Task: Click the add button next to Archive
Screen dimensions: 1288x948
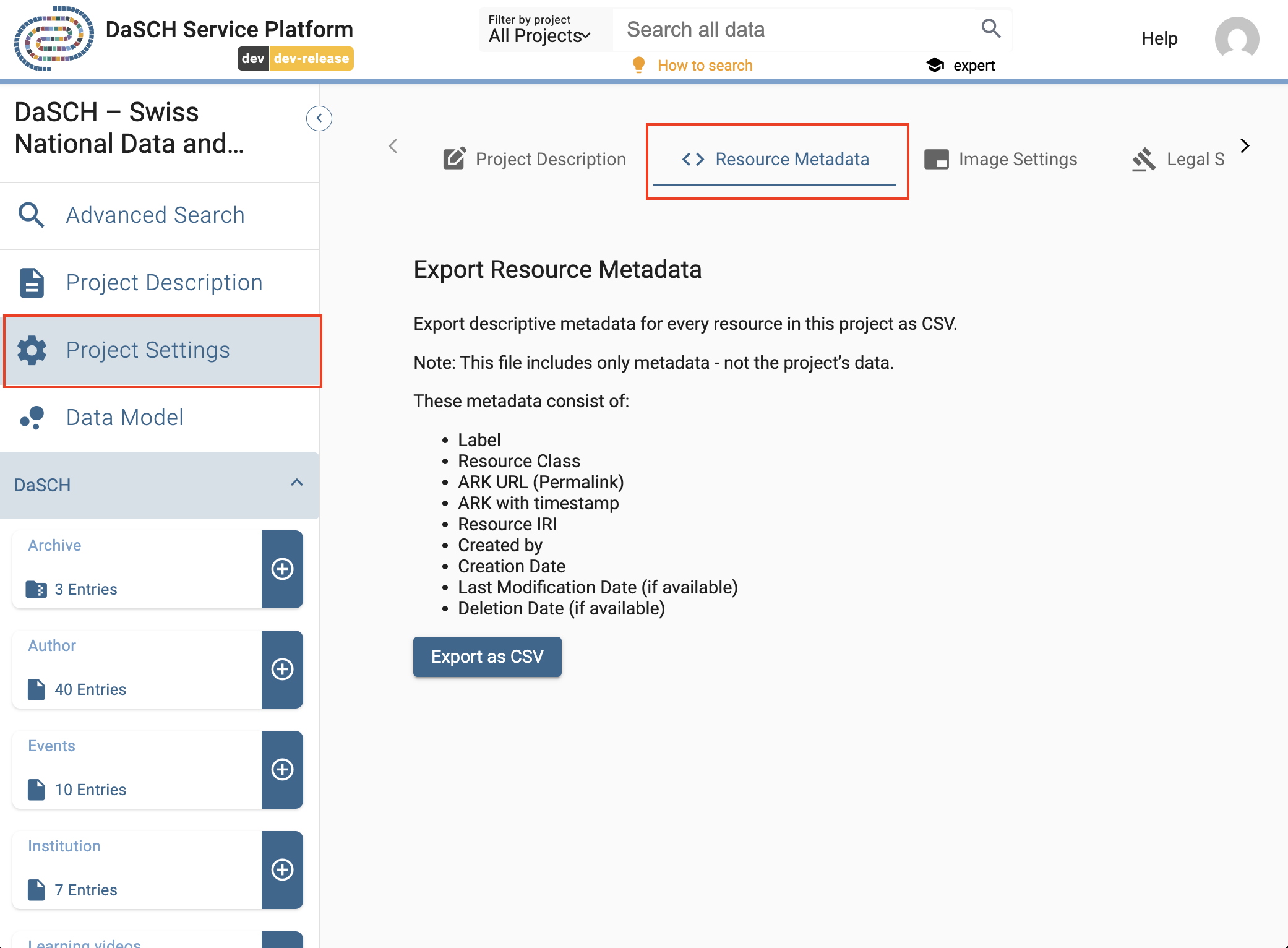Action: coord(283,569)
